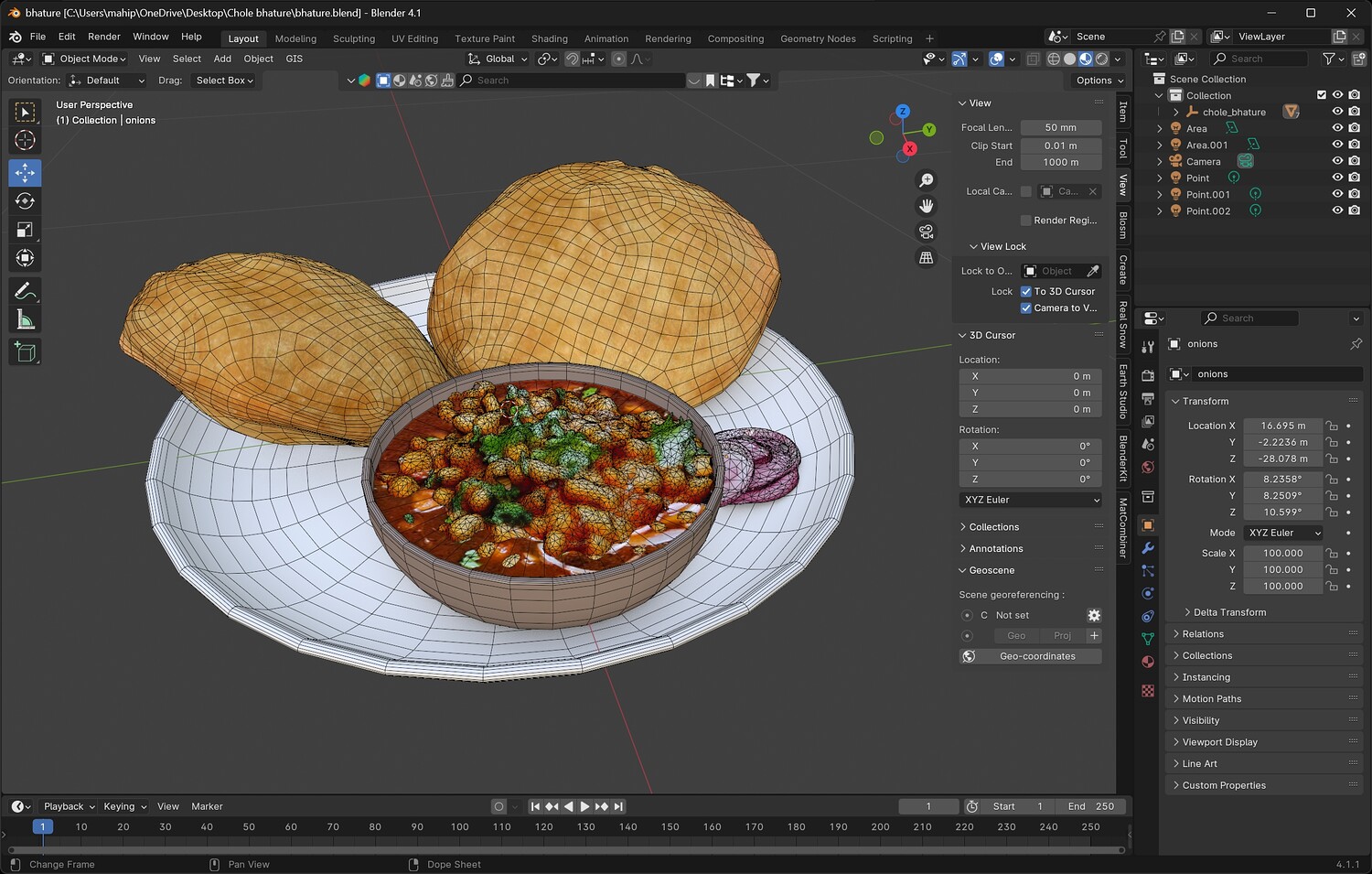Open the Render properties tab
This screenshot has height=874, width=1372.
(x=1148, y=375)
